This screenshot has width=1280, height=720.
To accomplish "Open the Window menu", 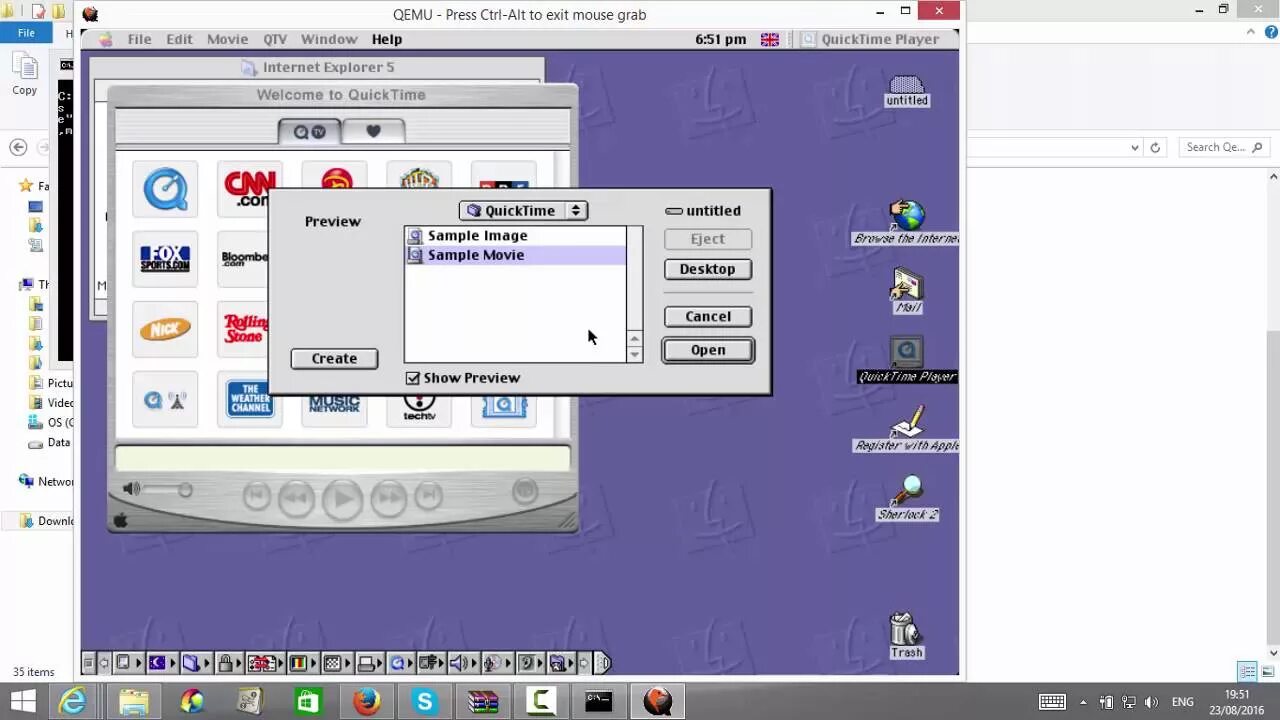I will (329, 39).
